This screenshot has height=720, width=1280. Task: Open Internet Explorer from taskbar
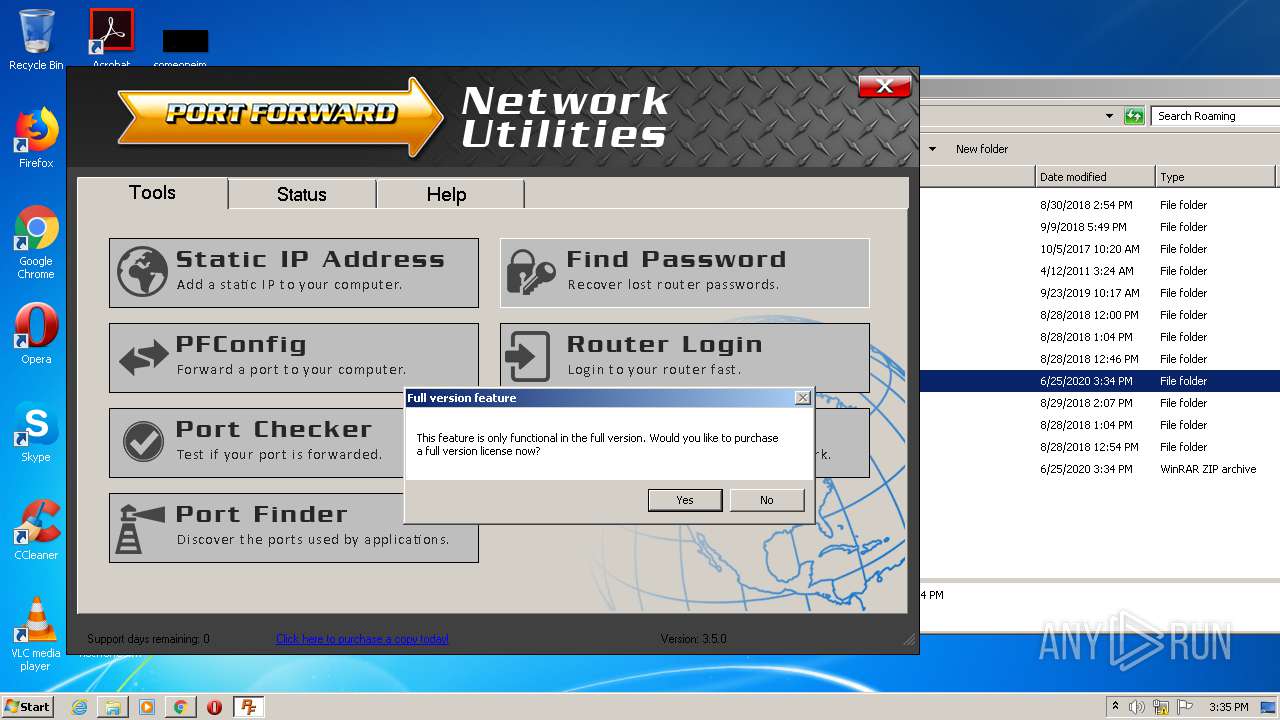click(x=79, y=707)
